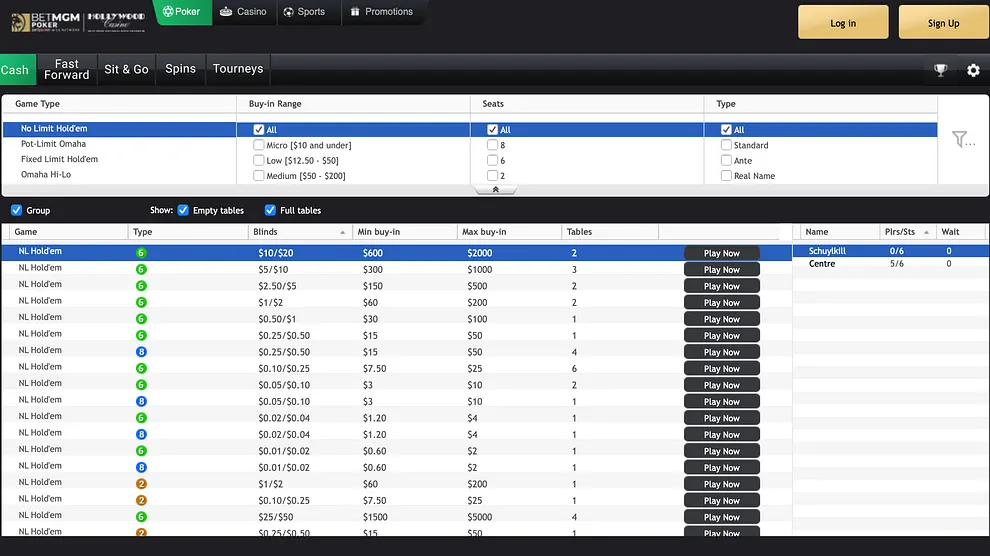990x556 pixels.
Task: Click the 6-seat icon in $0.10/$0.25 six-table row
Action: pyautogui.click(x=141, y=368)
